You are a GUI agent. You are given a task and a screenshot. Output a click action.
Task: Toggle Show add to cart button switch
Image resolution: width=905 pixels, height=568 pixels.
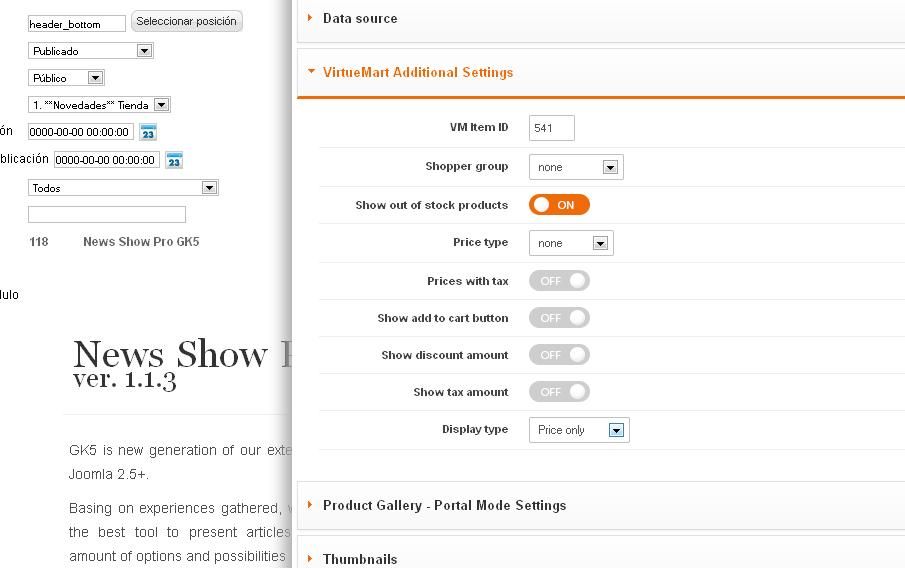tap(559, 318)
